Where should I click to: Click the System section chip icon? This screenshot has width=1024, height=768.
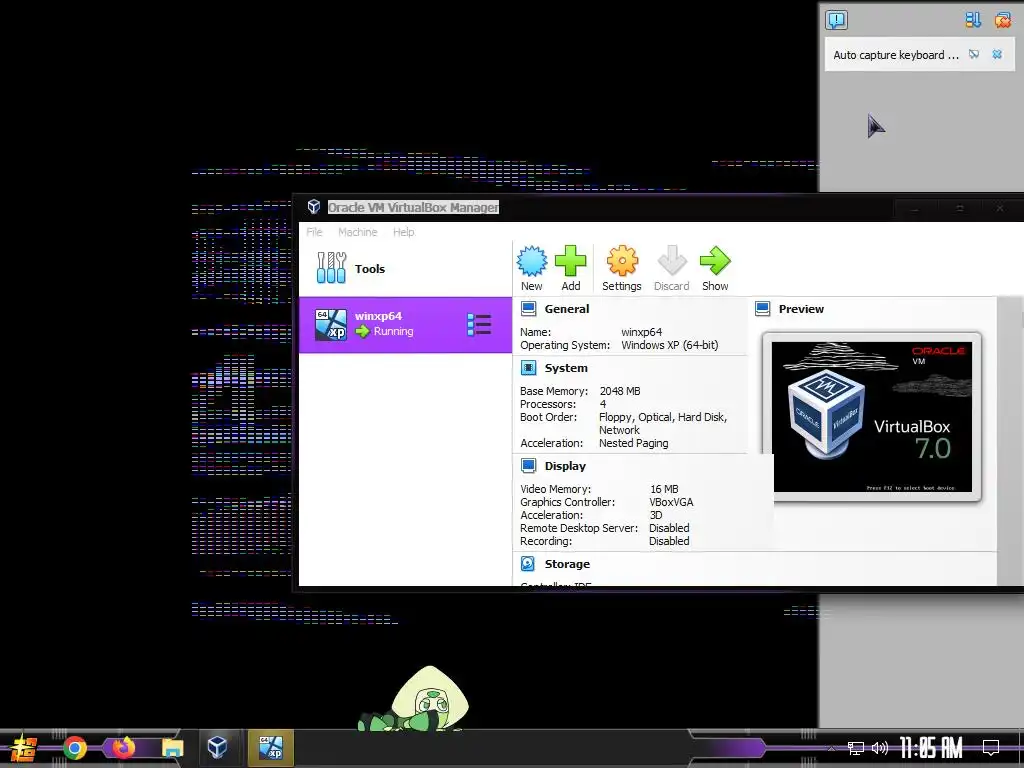tap(528, 368)
